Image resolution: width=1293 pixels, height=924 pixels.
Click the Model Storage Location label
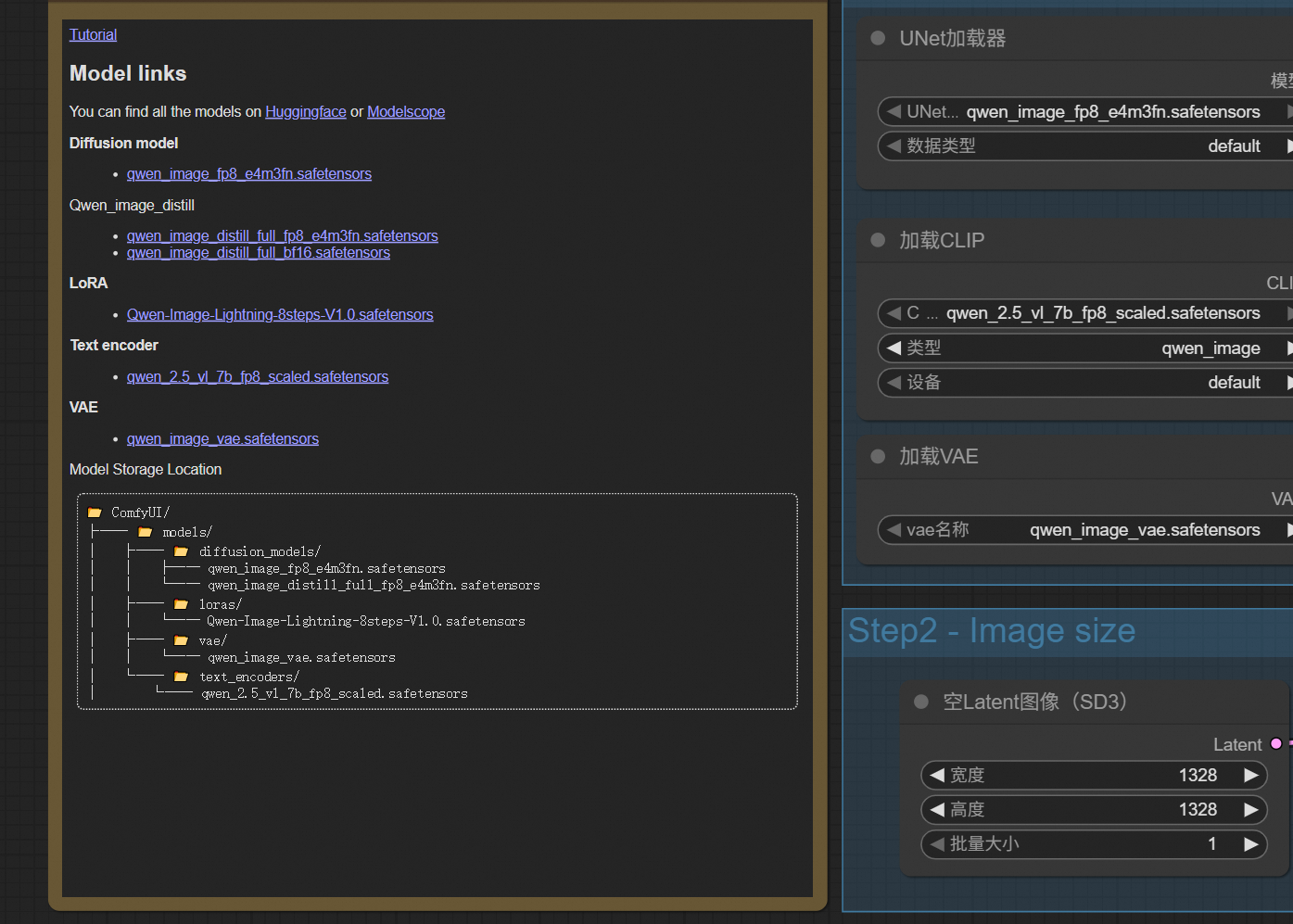coord(146,469)
